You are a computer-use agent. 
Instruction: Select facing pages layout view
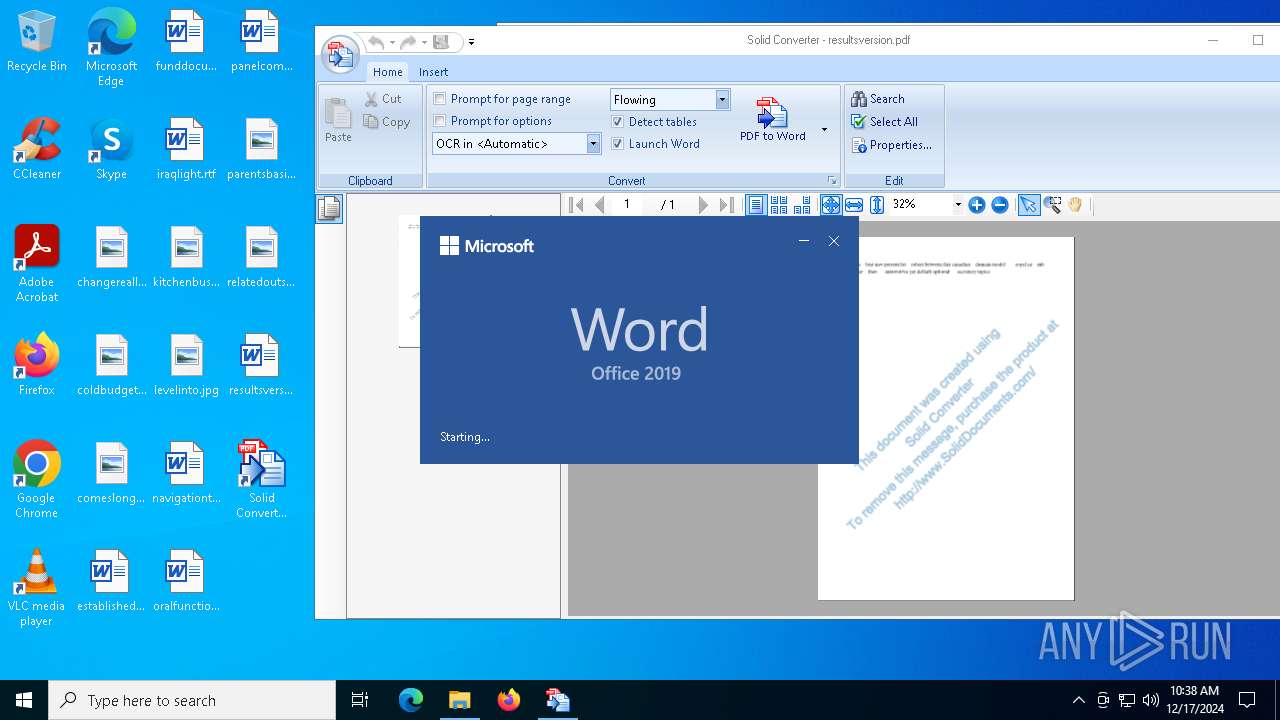(x=802, y=205)
